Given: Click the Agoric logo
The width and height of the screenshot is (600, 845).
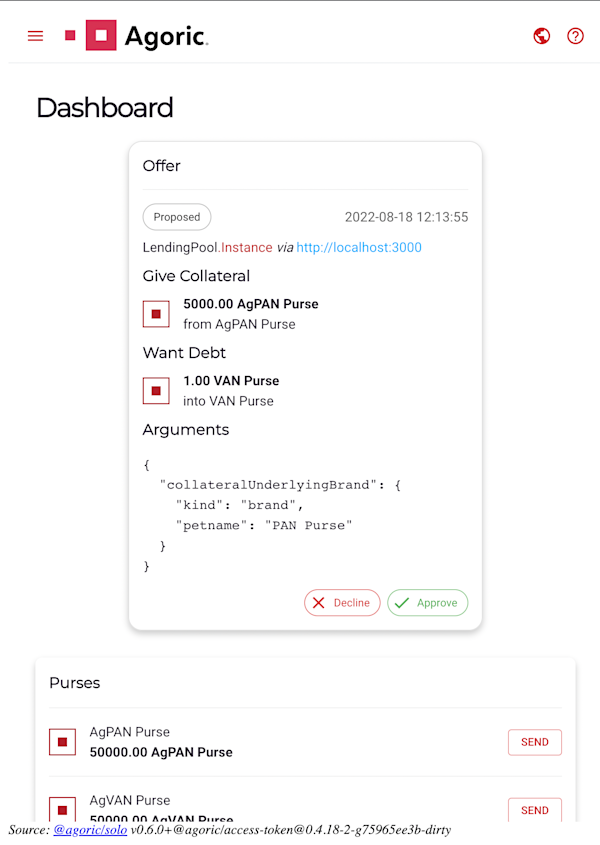Looking at the screenshot, I should (x=136, y=36).
